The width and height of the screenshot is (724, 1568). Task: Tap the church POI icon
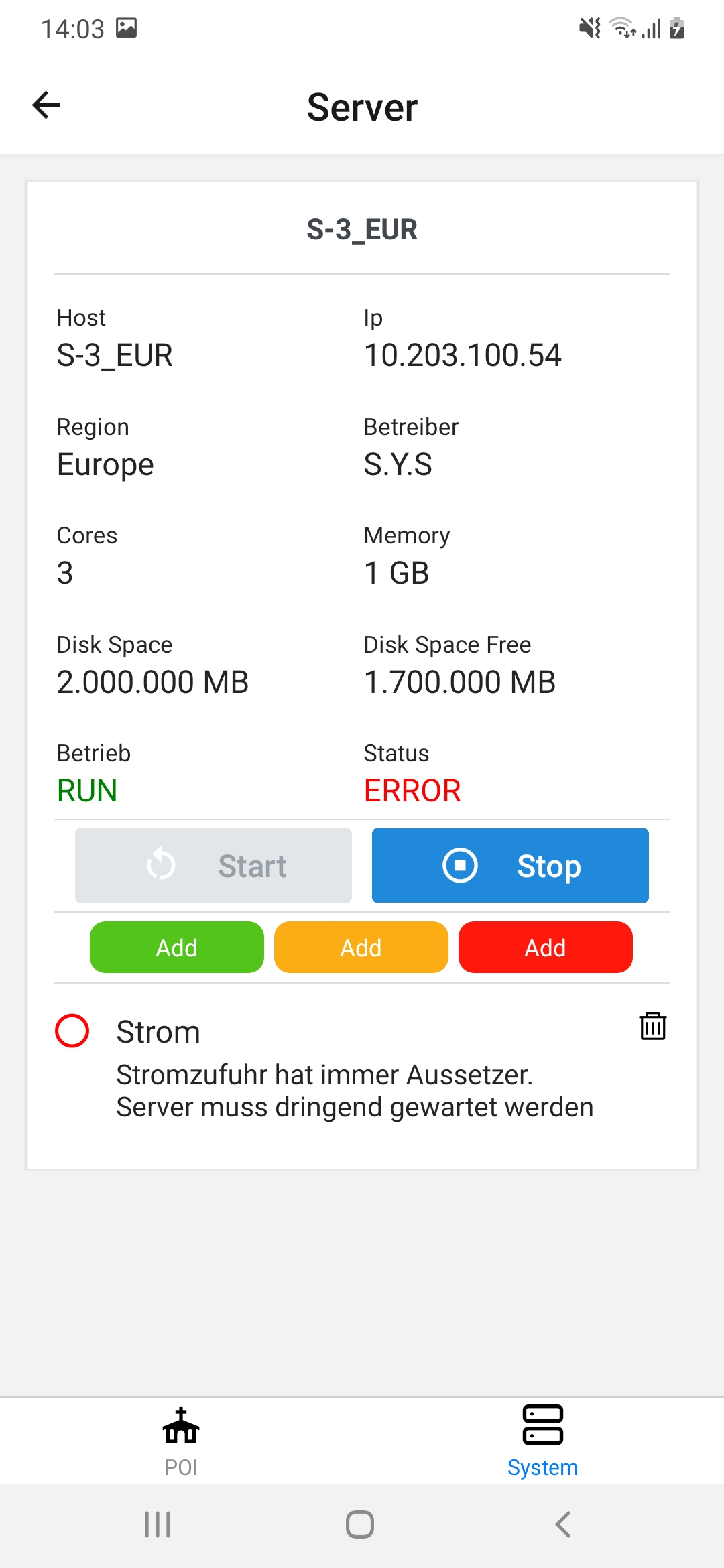click(x=181, y=1425)
